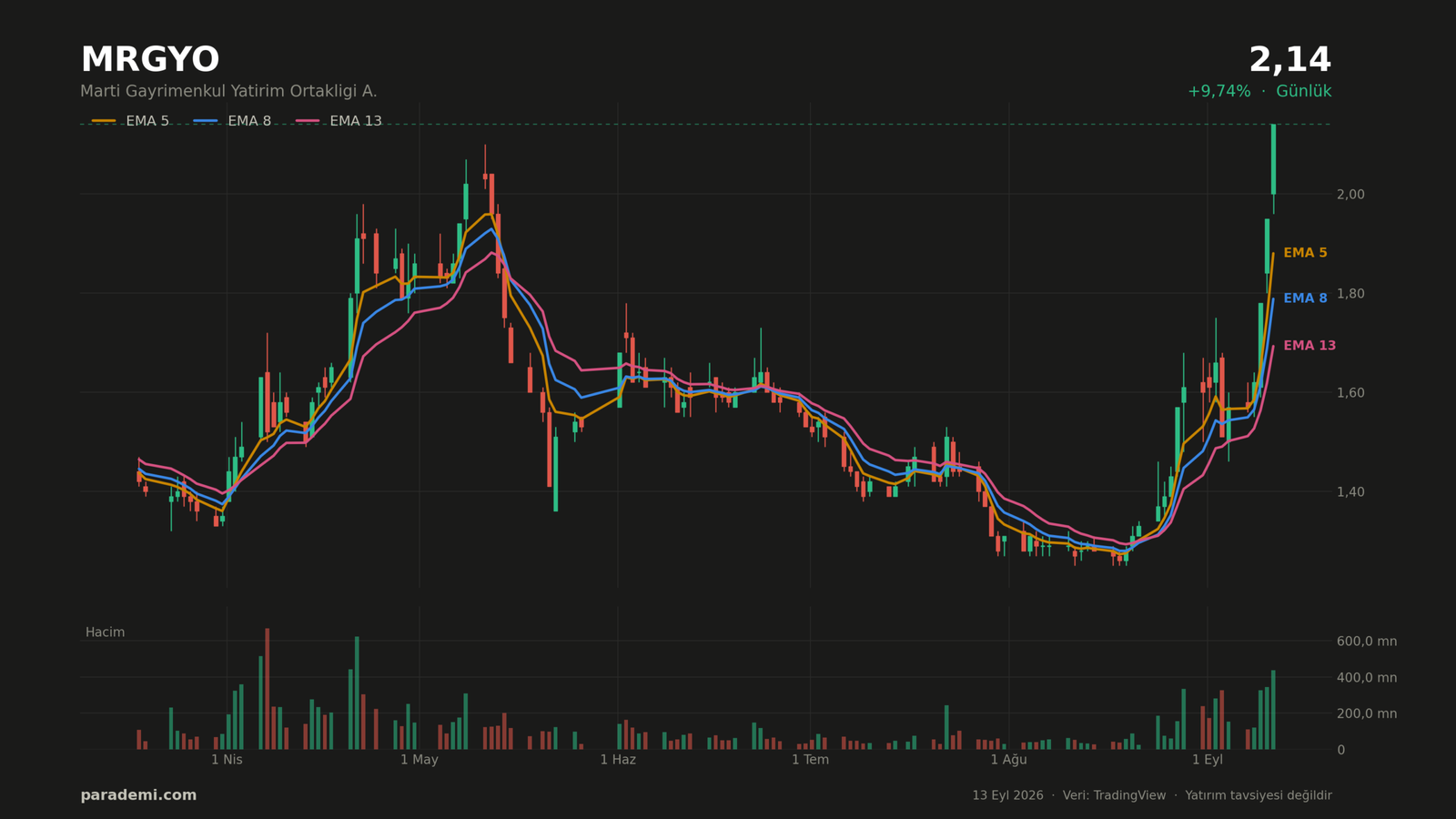Image resolution: width=1456 pixels, height=819 pixels.
Task: Click the 'Yatırım tavsiyesi değildir' disclaimer text
Action: coord(1259,795)
